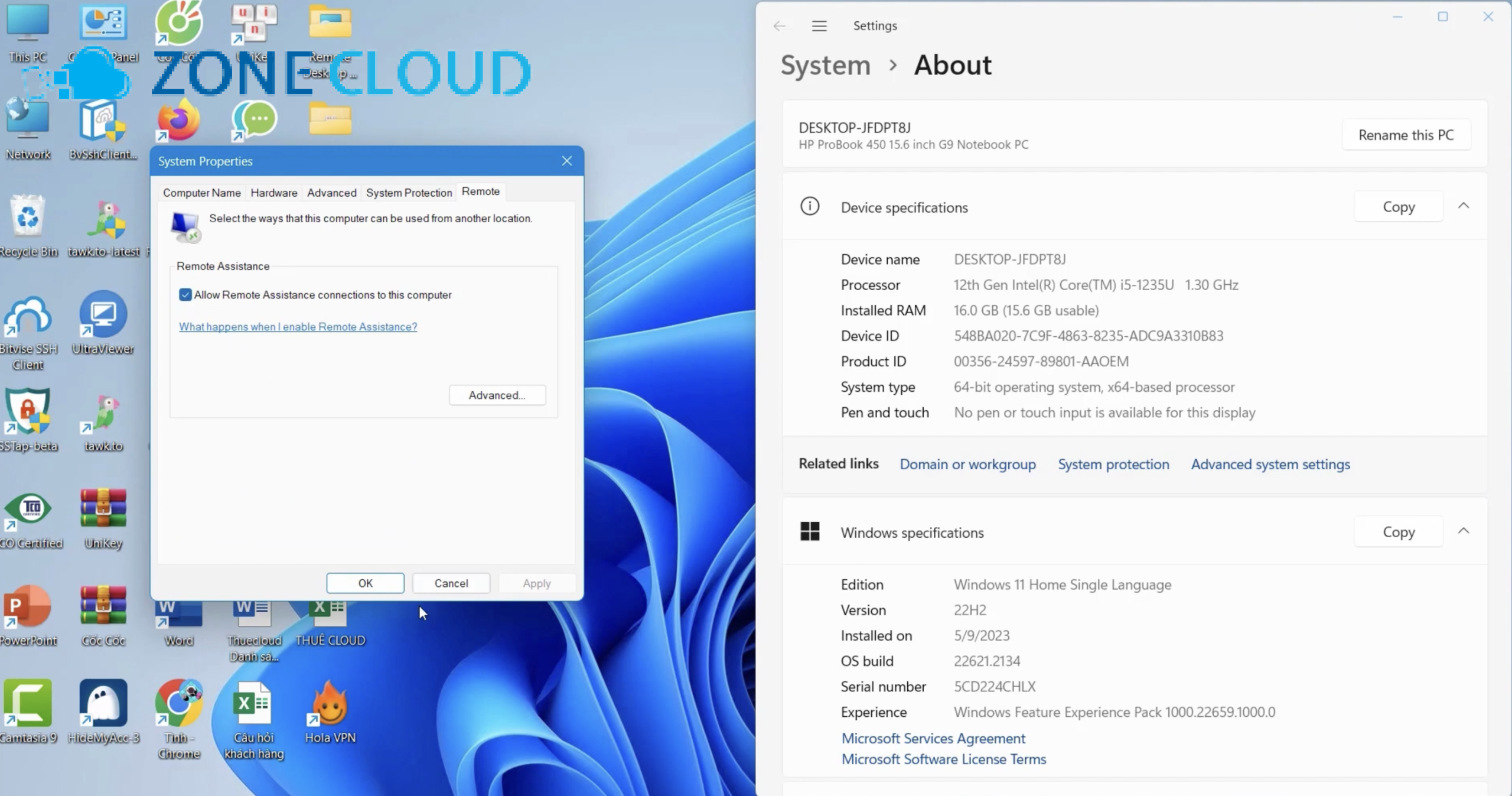Image resolution: width=1512 pixels, height=796 pixels.
Task: Open Domain or workgroup link
Action: pyautogui.click(x=968, y=464)
